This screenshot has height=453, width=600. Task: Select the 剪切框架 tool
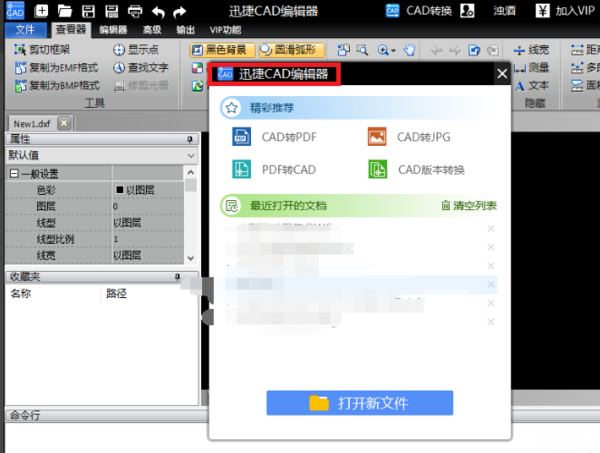tap(42, 49)
